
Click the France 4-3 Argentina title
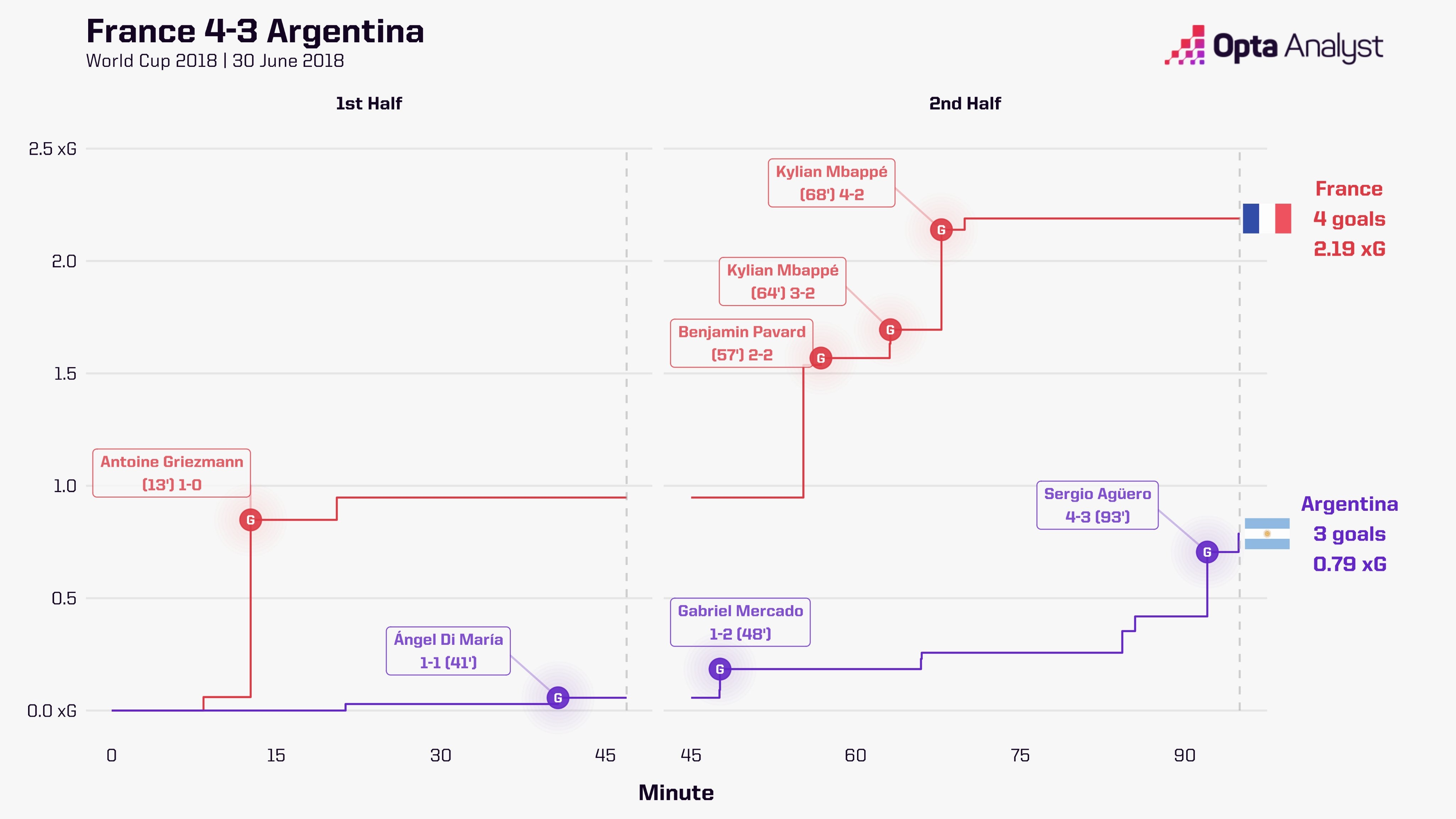pyautogui.click(x=255, y=31)
